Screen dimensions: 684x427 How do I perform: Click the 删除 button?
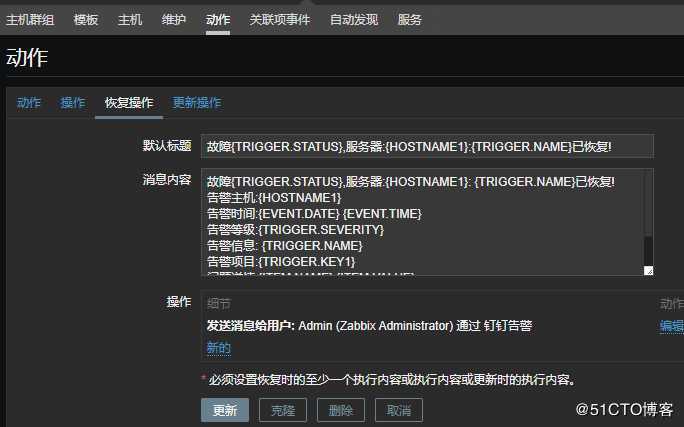click(341, 410)
